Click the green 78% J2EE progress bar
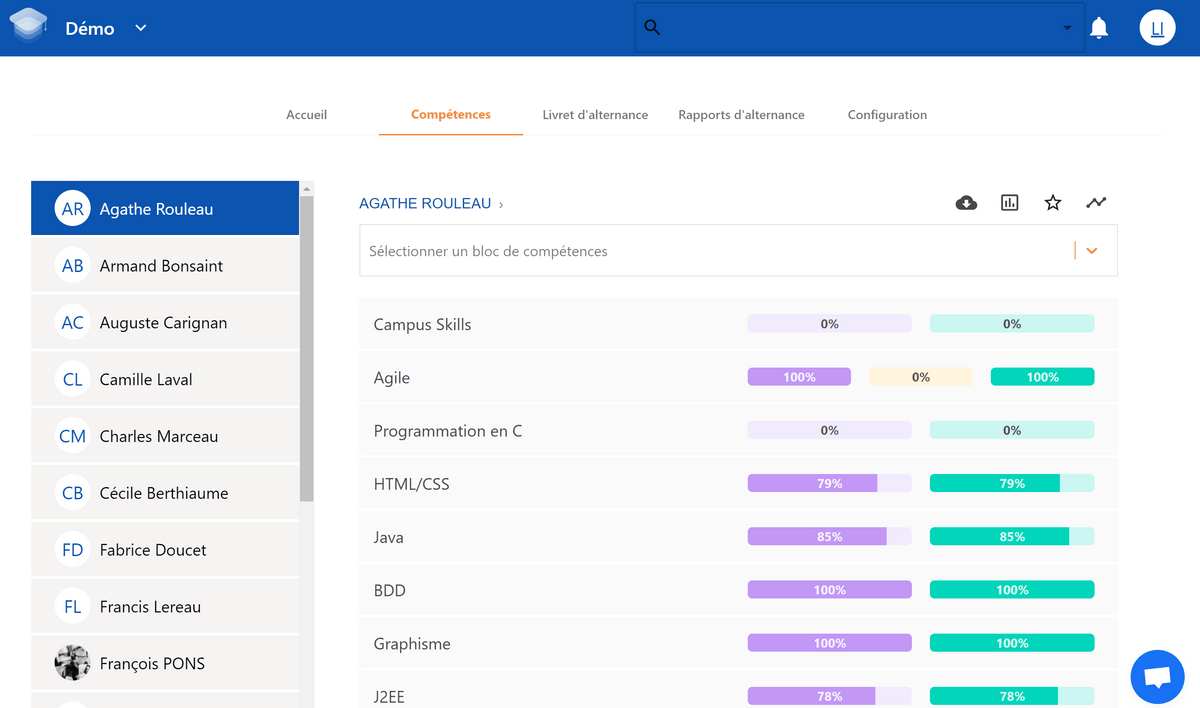This screenshot has height=708, width=1200. coord(1012,696)
